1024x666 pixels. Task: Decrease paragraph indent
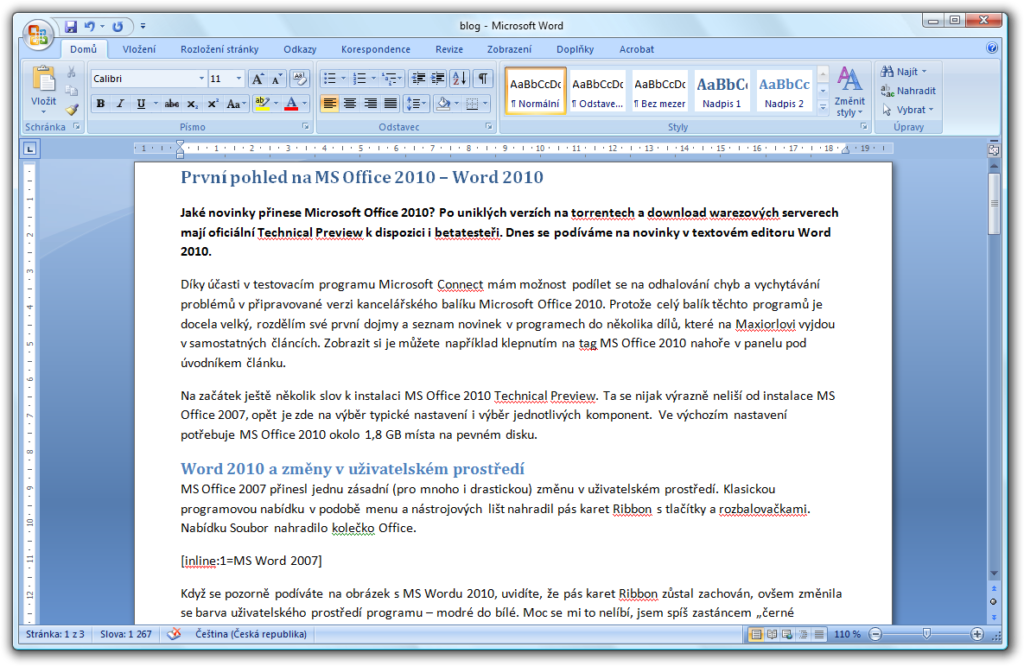(x=418, y=79)
